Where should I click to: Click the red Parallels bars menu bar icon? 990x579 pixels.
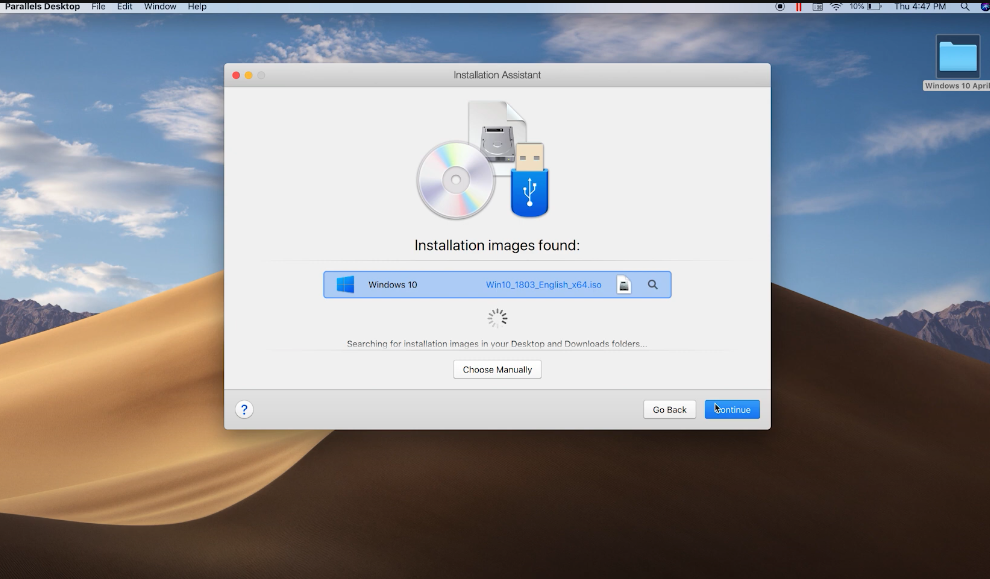click(x=799, y=6)
